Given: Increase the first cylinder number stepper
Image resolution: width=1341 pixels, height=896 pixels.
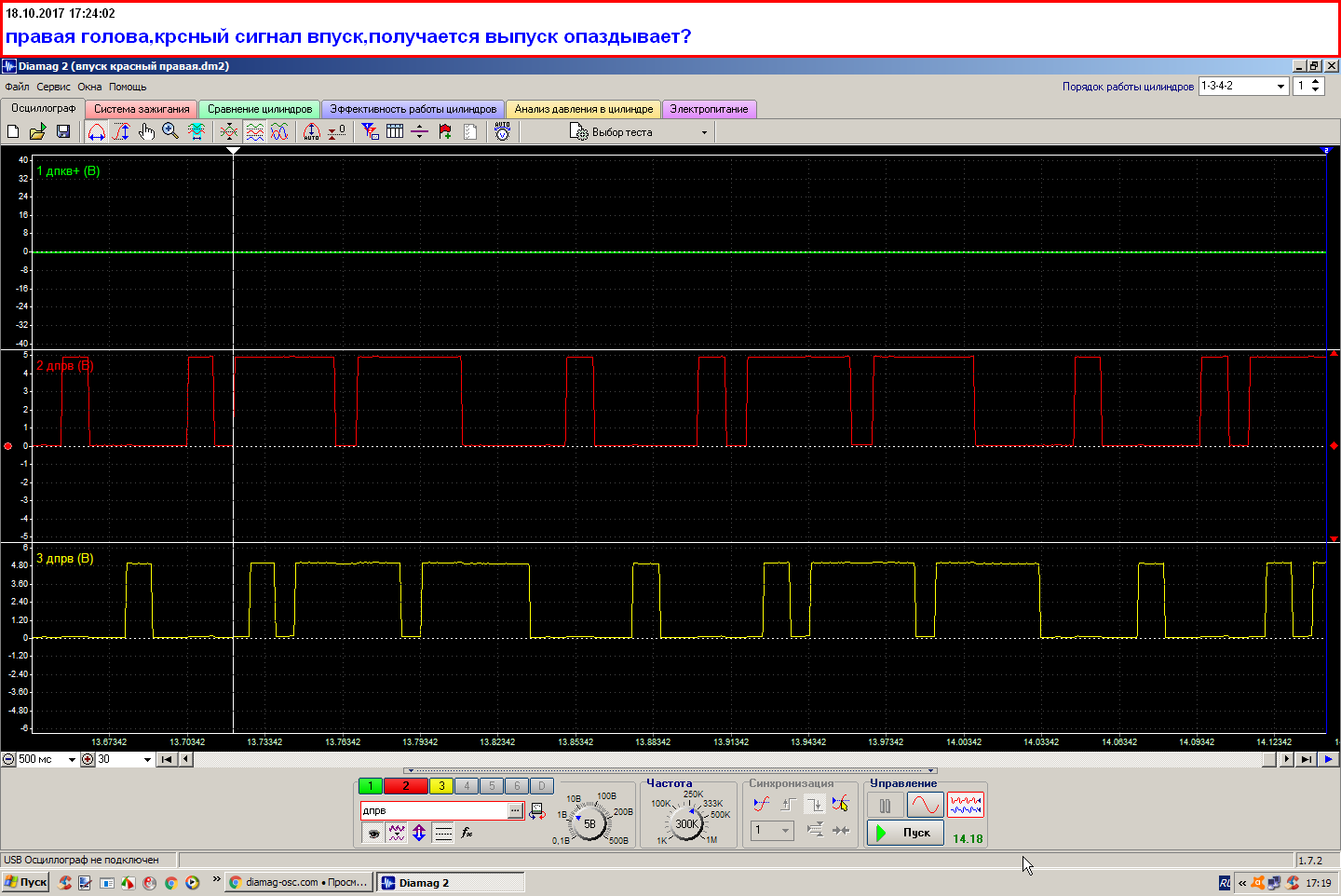Looking at the screenshot, I should coord(1315,82).
